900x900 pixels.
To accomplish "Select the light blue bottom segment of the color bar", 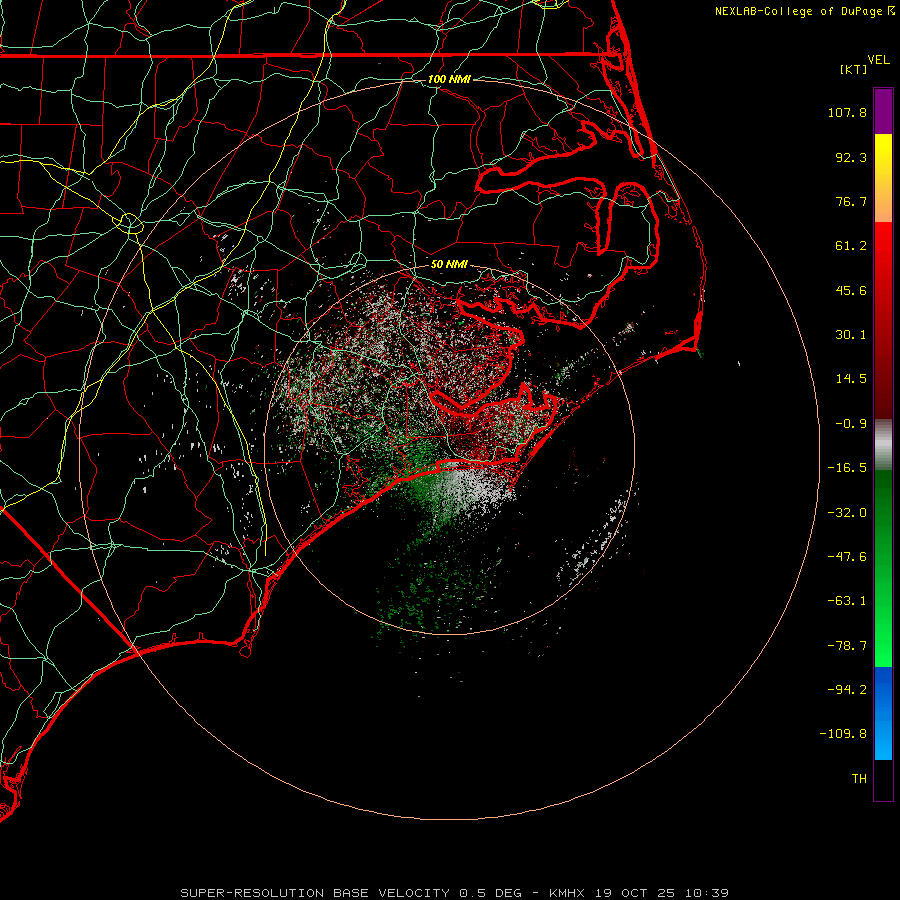I will click(883, 738).
